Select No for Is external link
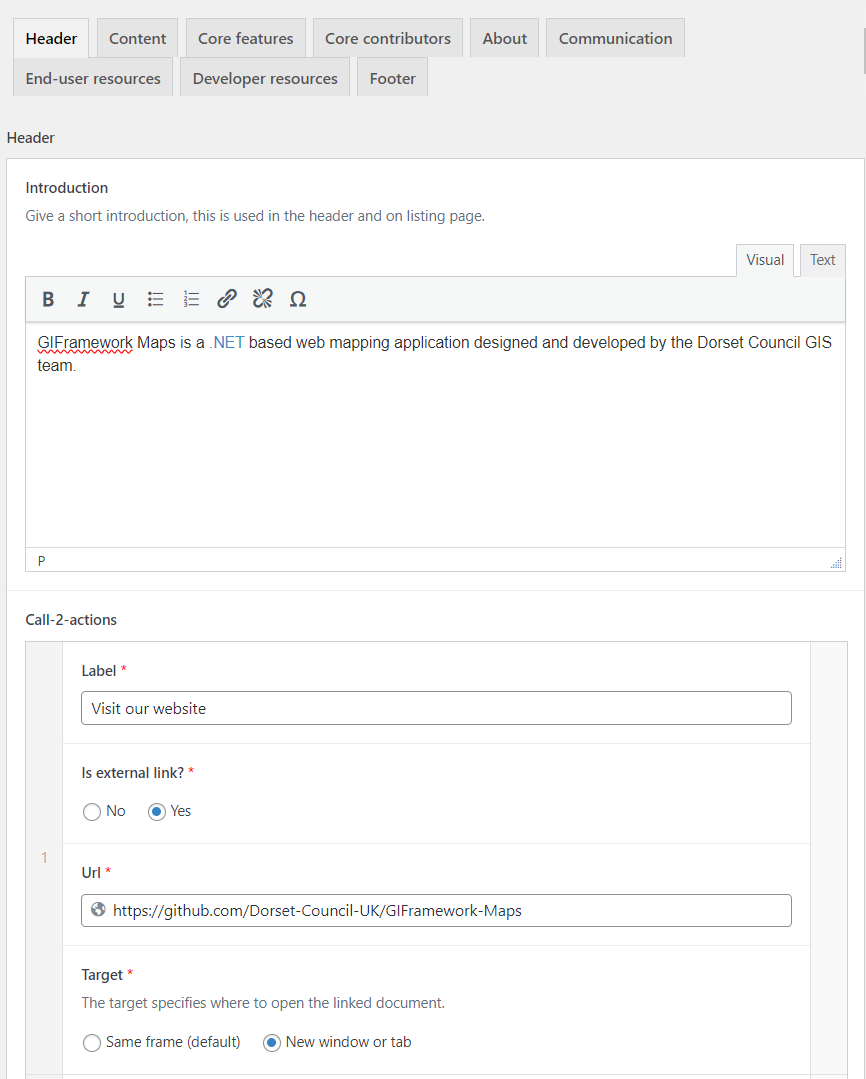This screenshot has height=1079, width=866. tap(93, 811)
